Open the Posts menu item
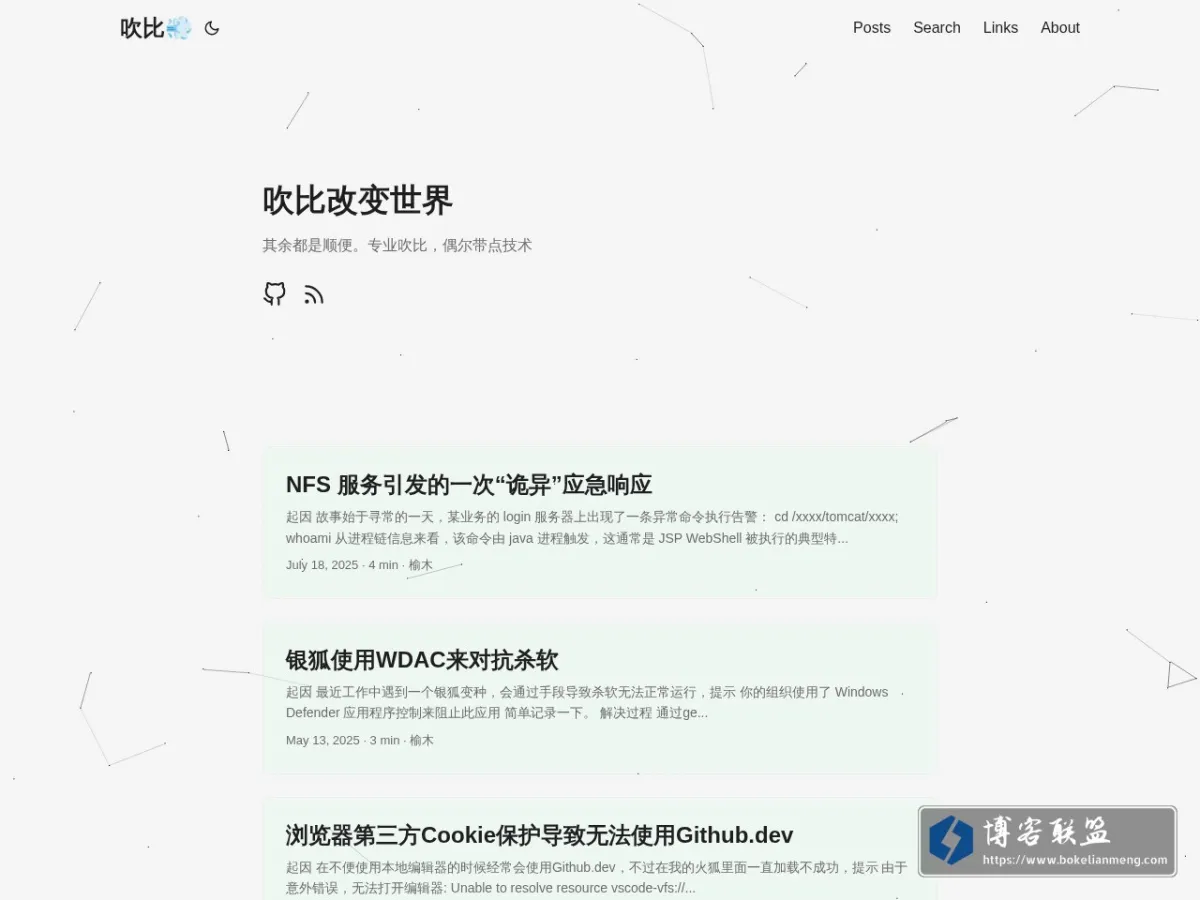 click(x=872, y=28)
